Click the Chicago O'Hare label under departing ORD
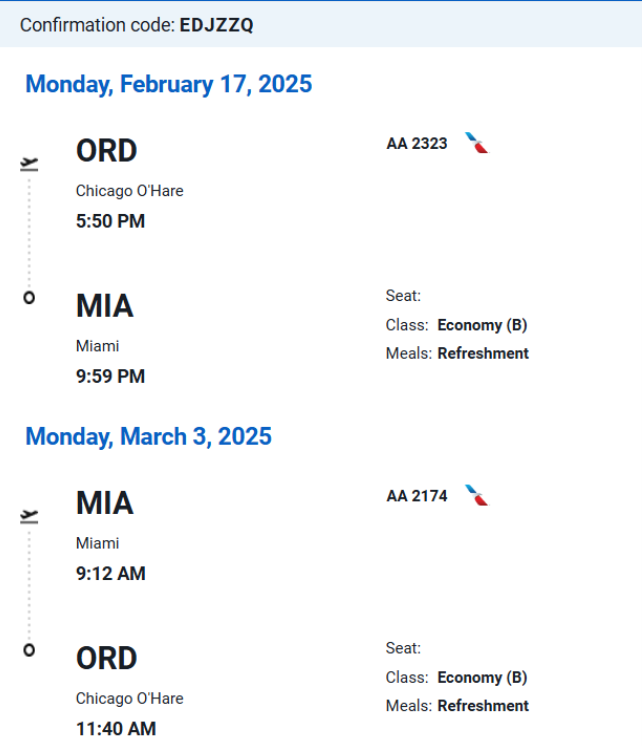Viewport: 642px width, 746px height. (129, 191)
